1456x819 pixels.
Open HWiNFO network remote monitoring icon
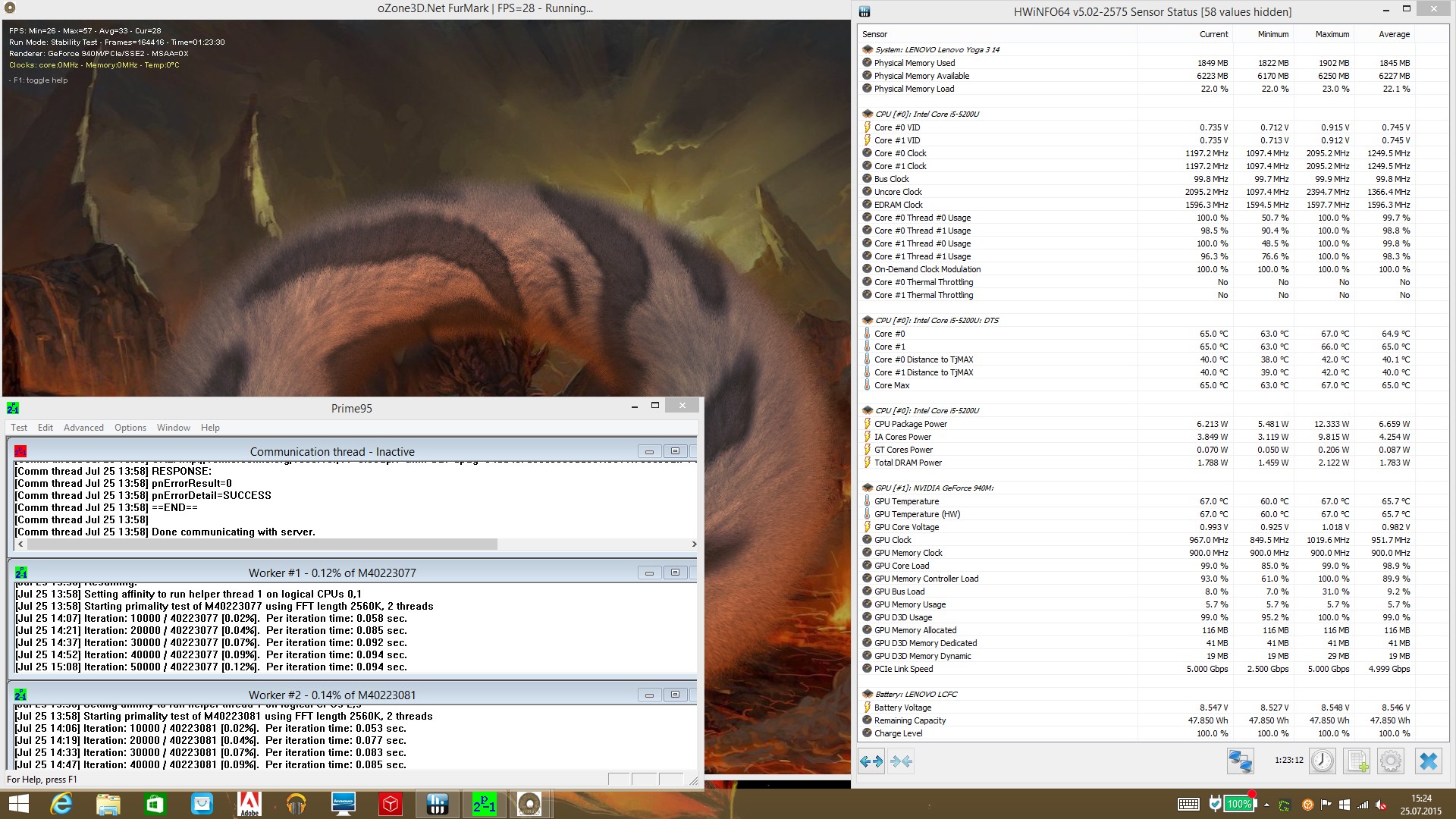(x=1241, y=761)
